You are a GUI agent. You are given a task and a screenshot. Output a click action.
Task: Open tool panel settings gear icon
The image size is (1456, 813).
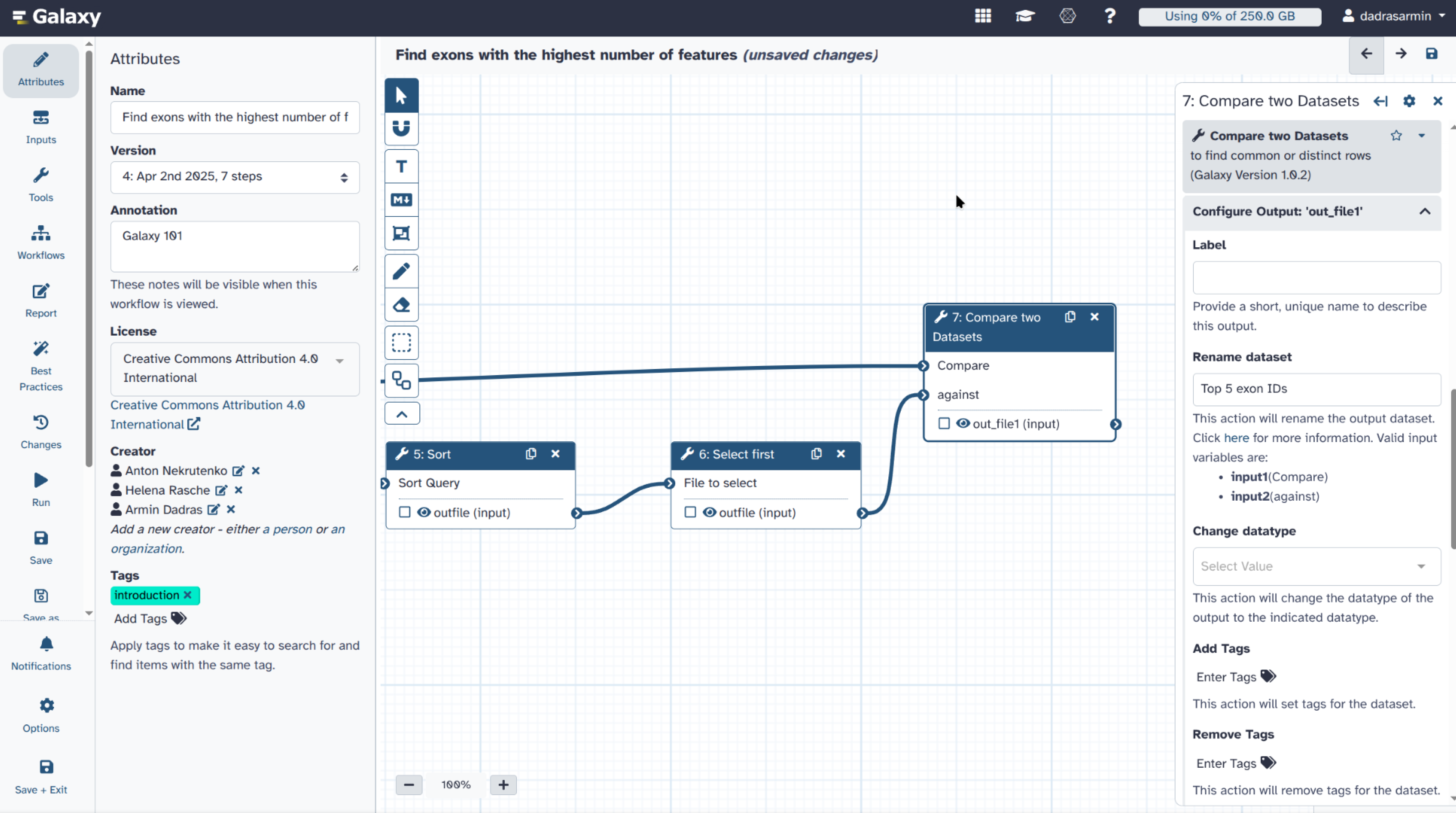tap(1410, 101)
